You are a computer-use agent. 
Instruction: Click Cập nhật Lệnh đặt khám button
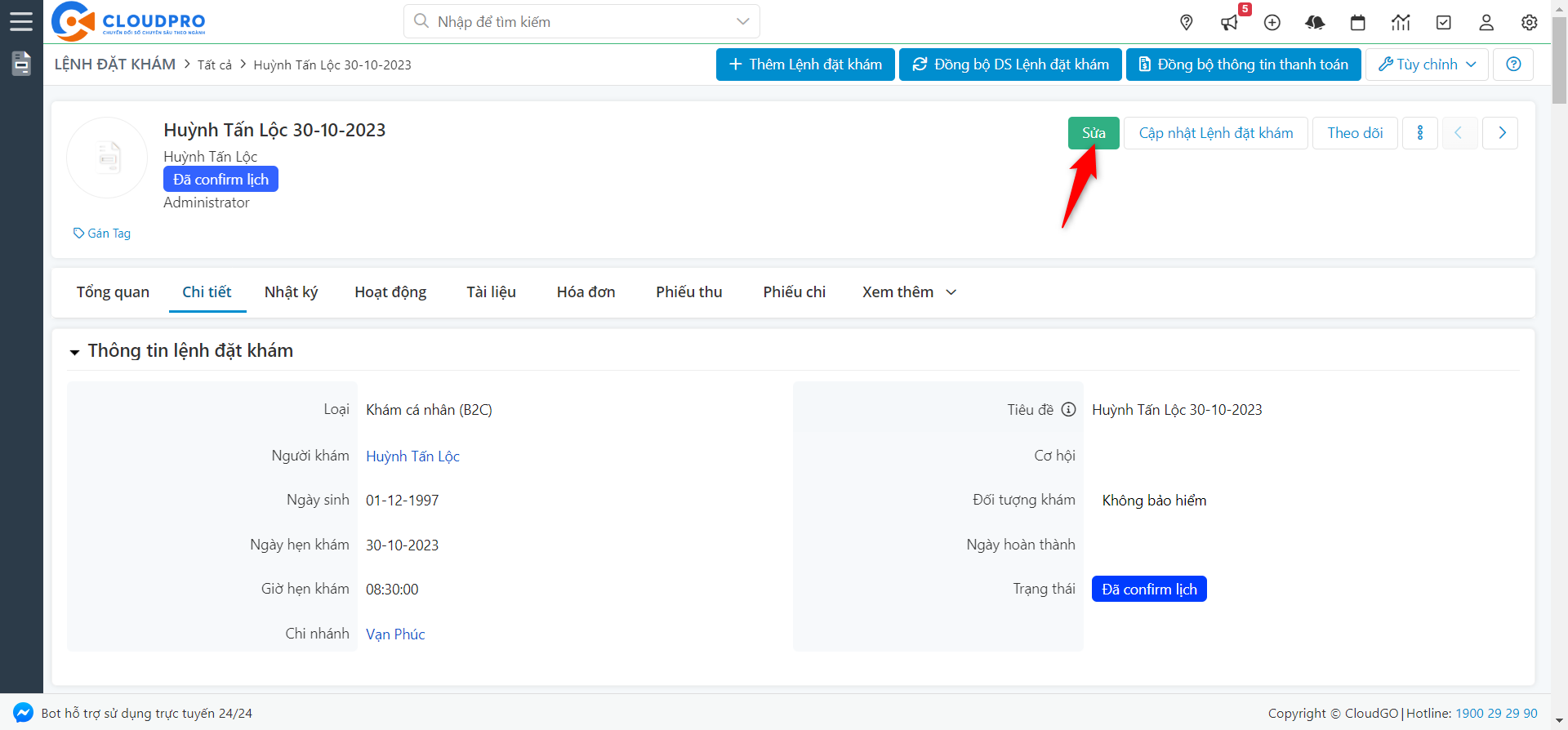pos(1216,133)
